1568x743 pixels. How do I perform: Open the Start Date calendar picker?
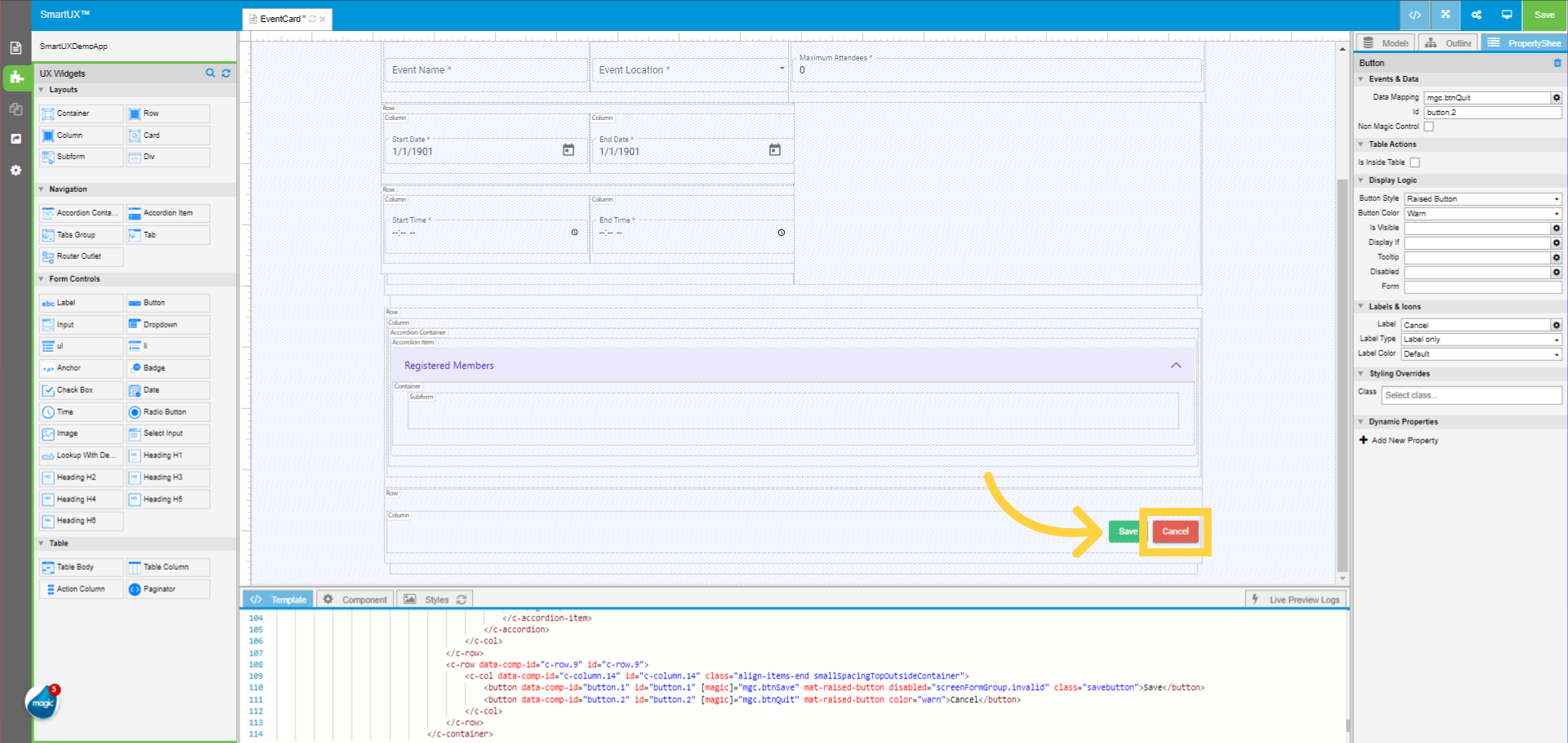pyautogui.click(x=568, y=150)
